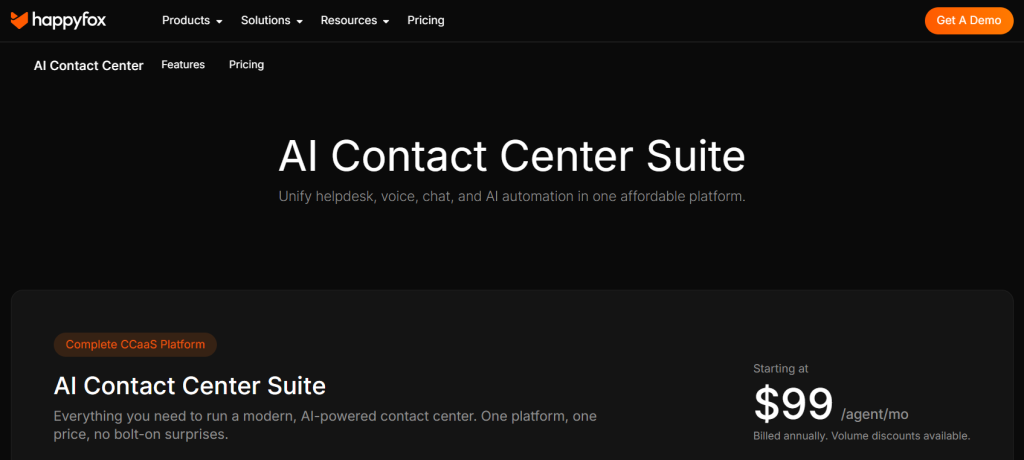The width and height of the screenshot is (1024, 460).
Task: Go to Pricing in the top navigation bar
Action: [x=426, y=20]
